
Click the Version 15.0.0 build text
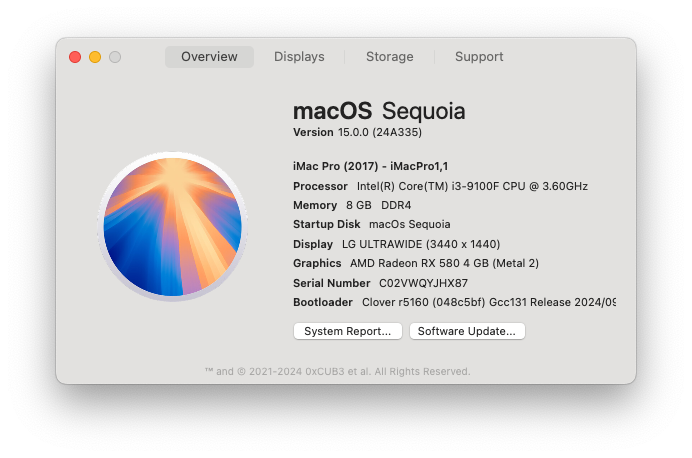[357, 132]
